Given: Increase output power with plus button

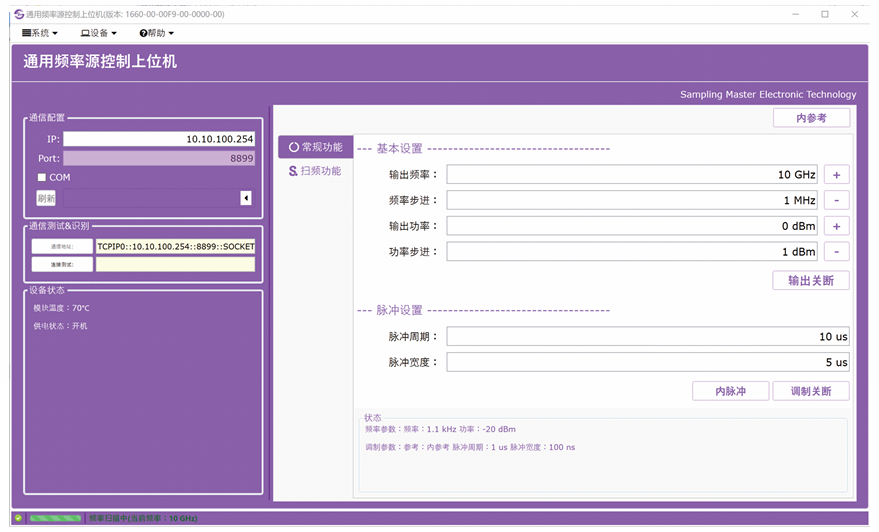Looking at the screenshot, I should [x=836, y=226].
